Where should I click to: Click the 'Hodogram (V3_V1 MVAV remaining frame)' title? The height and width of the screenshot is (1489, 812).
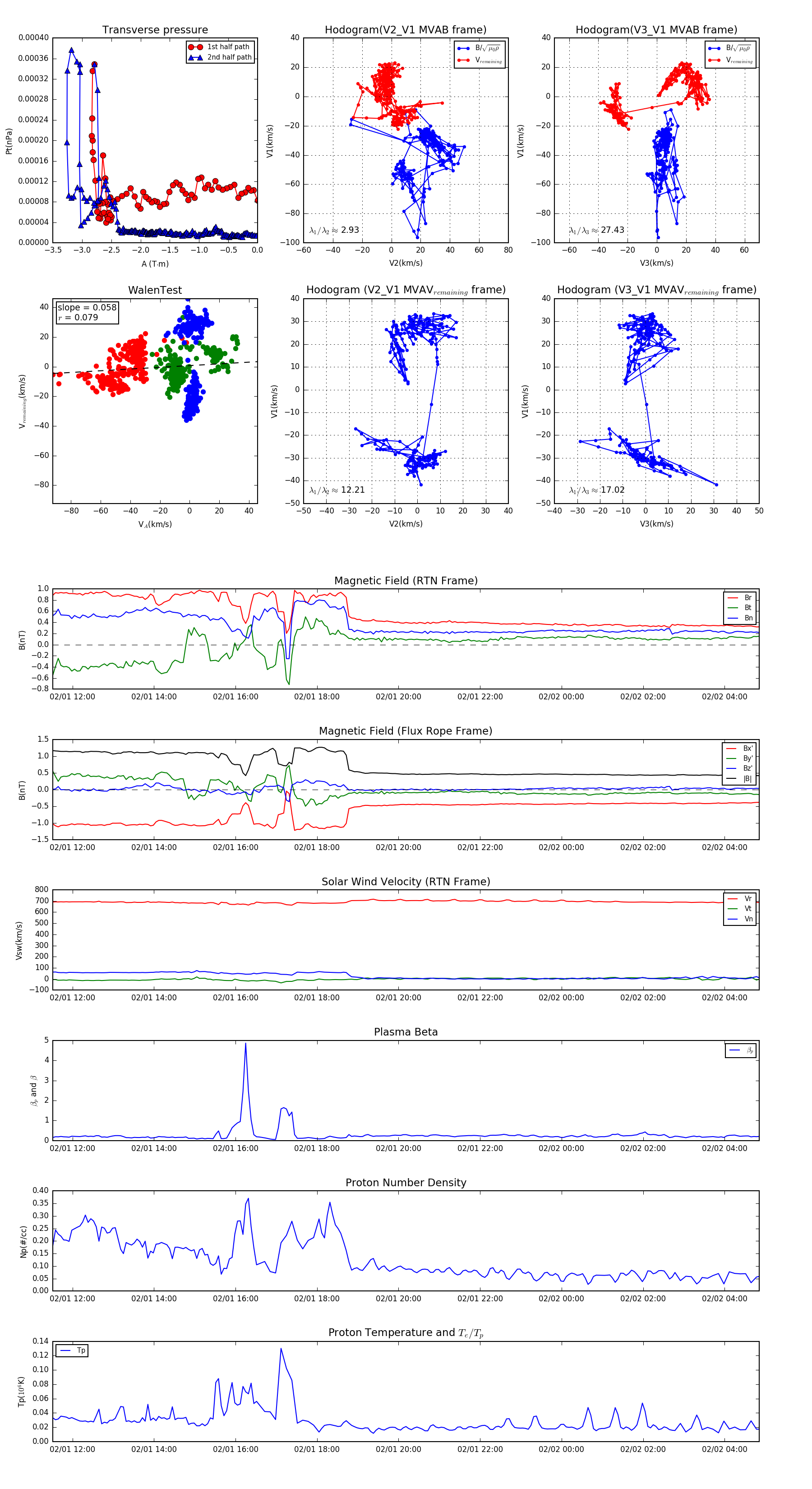click(x=656, y=290)
